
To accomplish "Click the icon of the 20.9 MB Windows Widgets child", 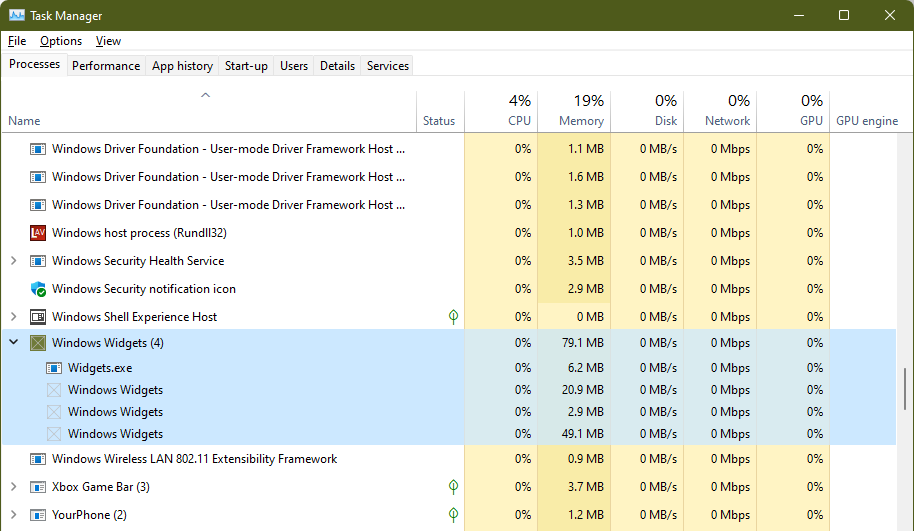I will click(54, 390).
